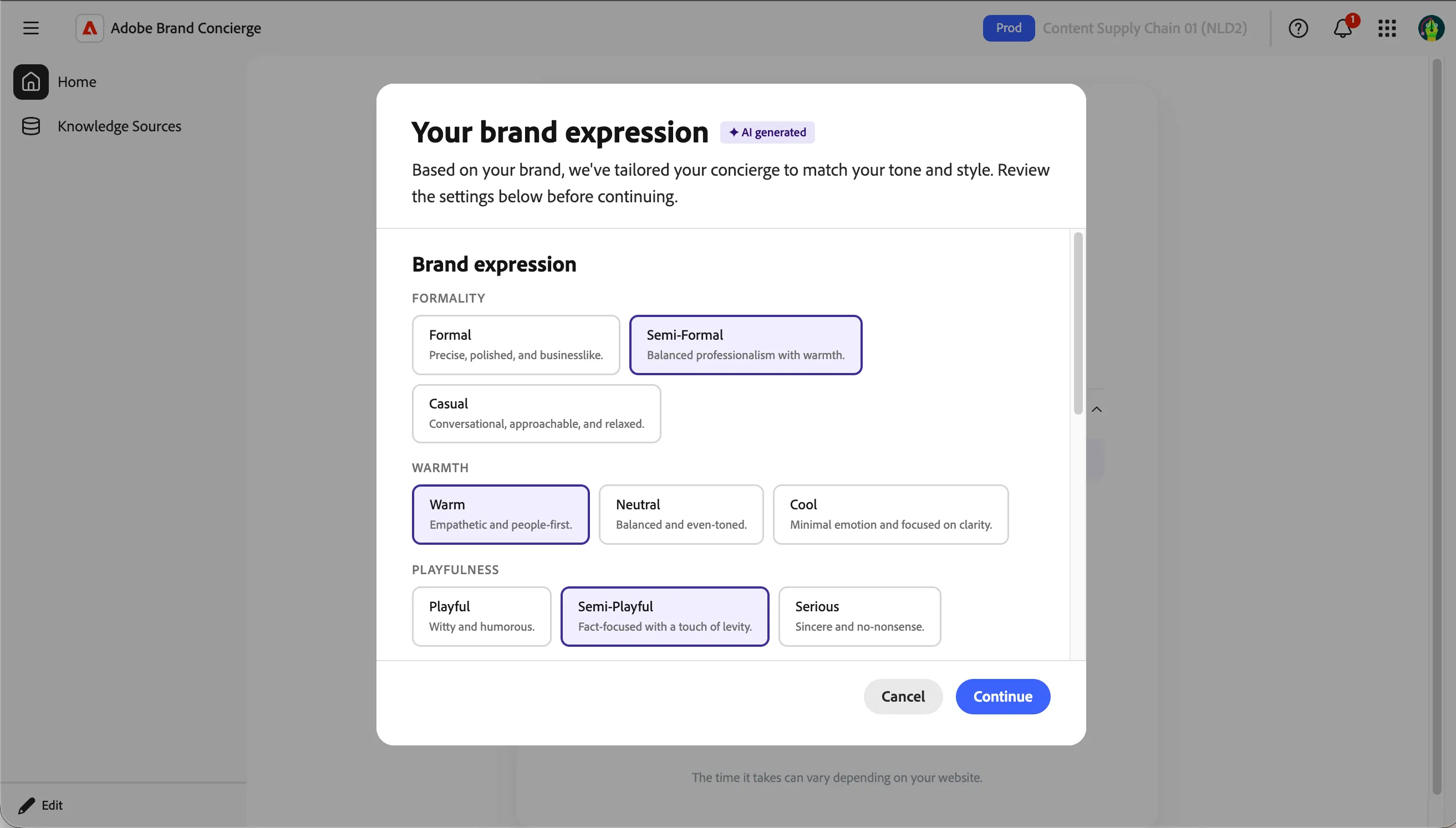Select the Playful playfulness option
Image resolution: width=1456 pixels, height=828 pixels.
click(481, 616)
